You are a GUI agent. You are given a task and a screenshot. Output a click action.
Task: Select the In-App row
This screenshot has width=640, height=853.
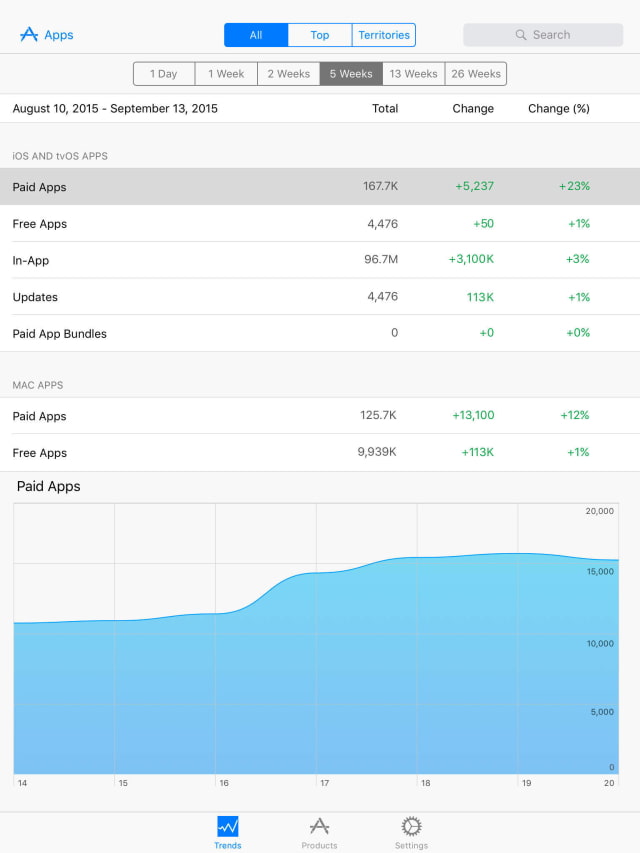click(320, 260)
